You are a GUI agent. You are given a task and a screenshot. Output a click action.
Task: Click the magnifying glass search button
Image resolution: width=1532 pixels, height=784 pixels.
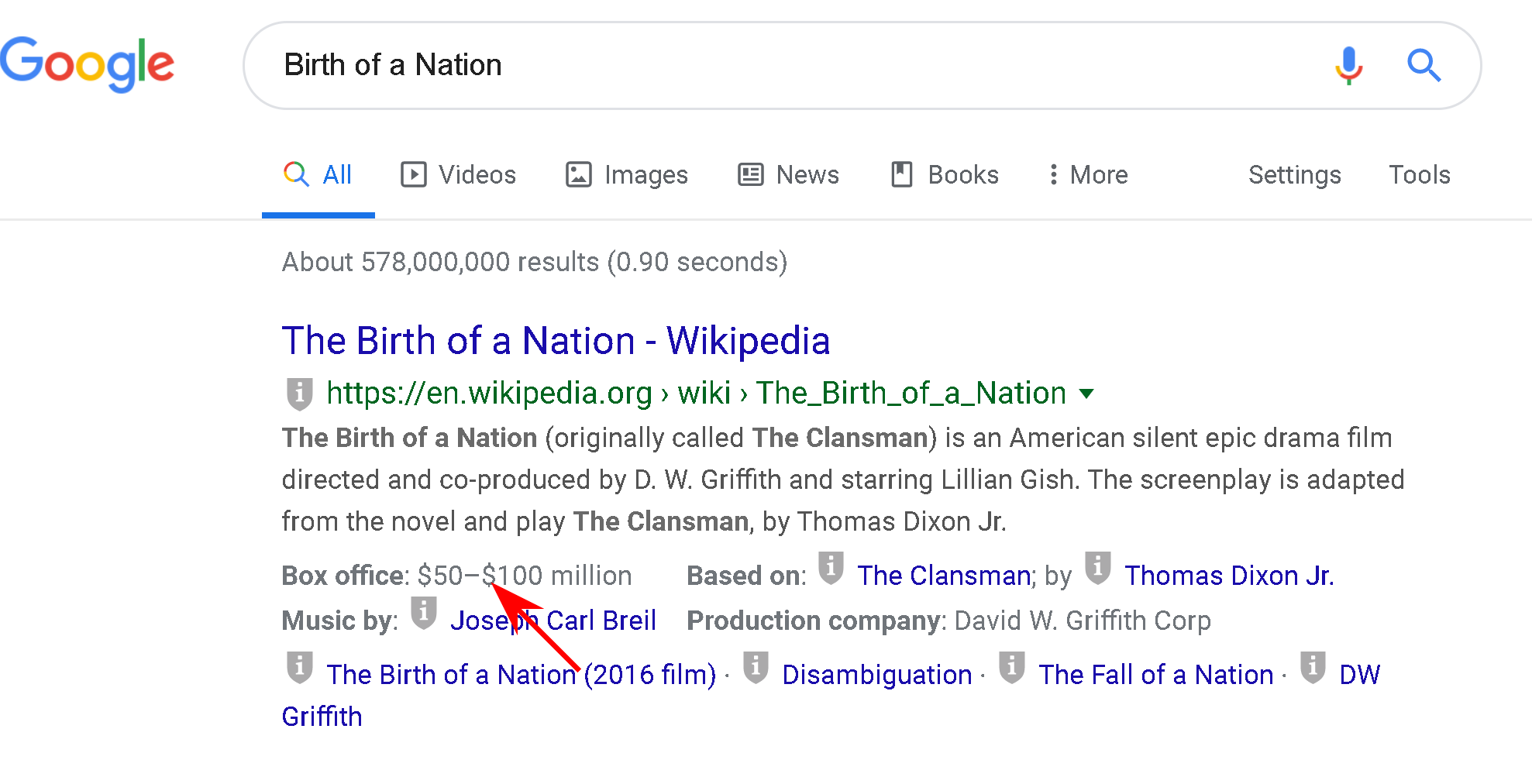(1424, 65)
